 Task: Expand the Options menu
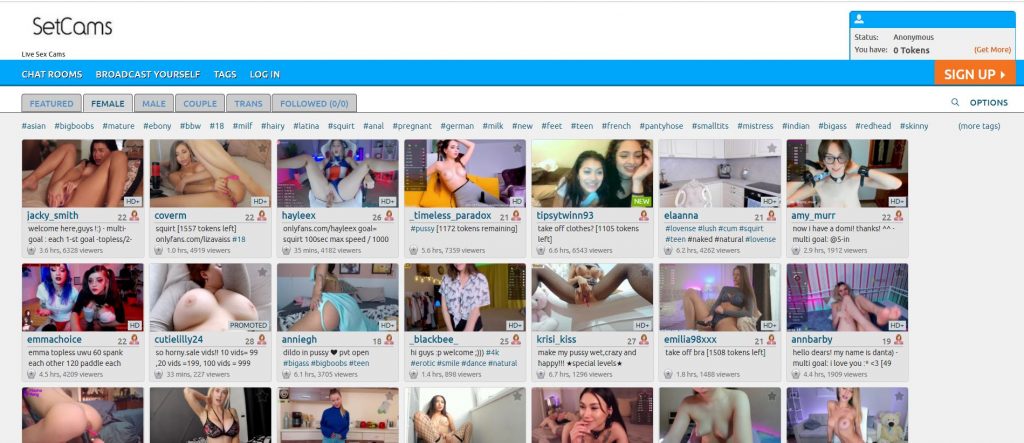pyautogui.click(x=988, y=102)
